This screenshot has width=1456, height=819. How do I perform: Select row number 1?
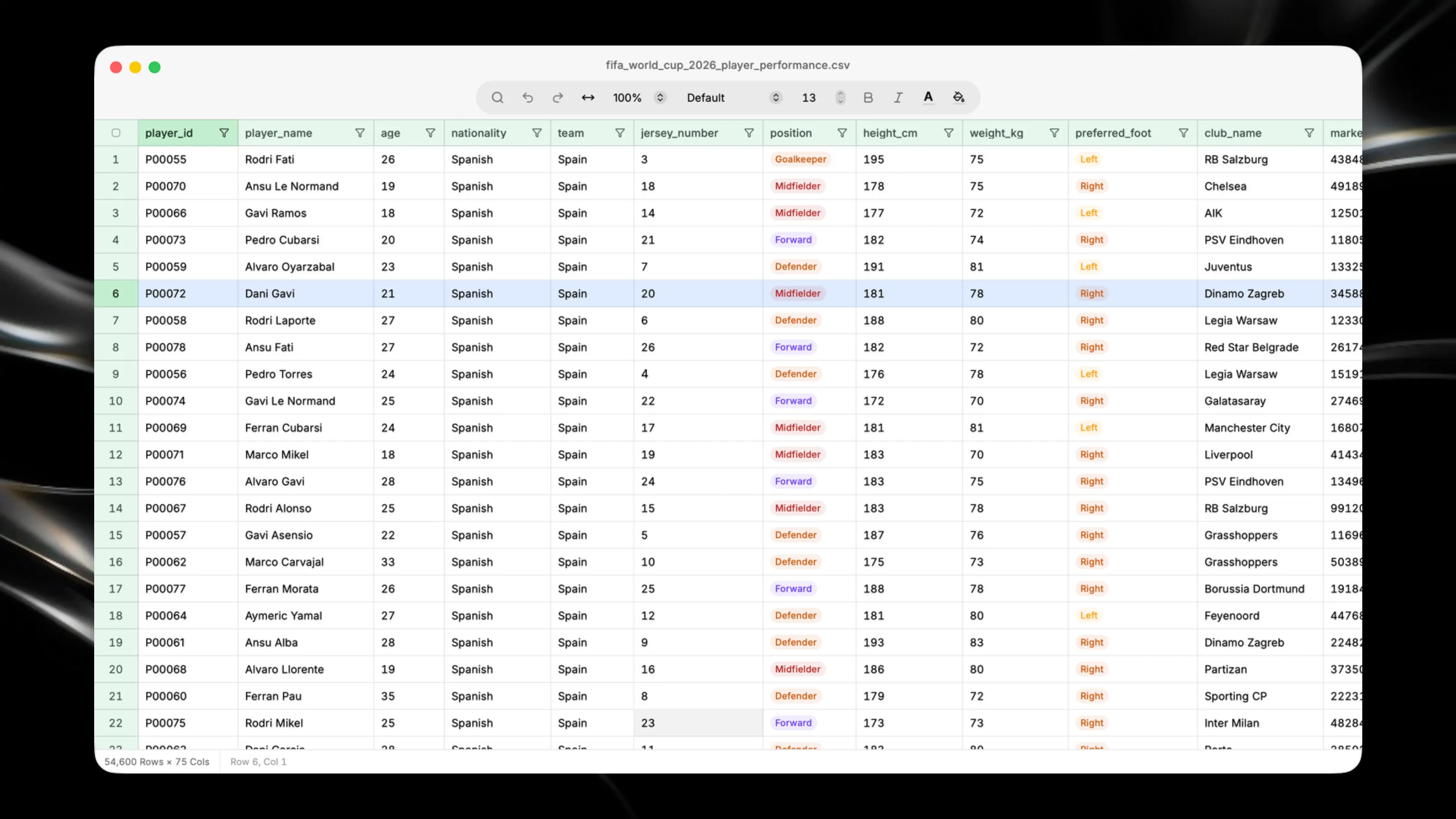[x=116, y=160]
